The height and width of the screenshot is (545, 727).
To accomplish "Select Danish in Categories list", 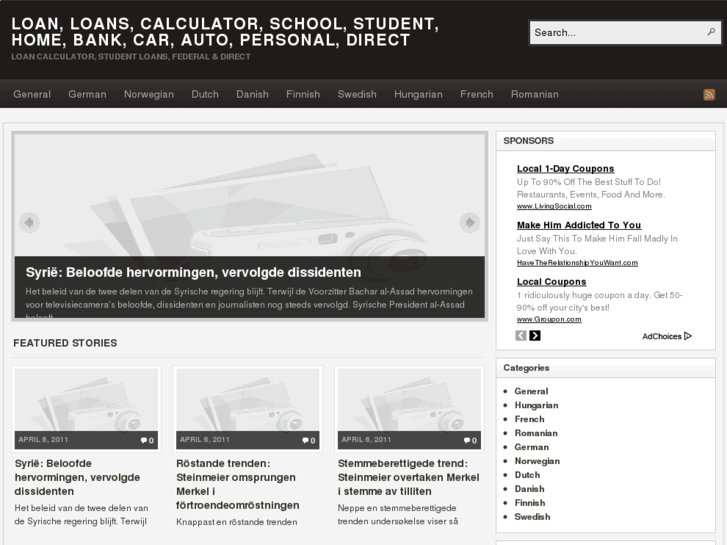I will (529, 489).
